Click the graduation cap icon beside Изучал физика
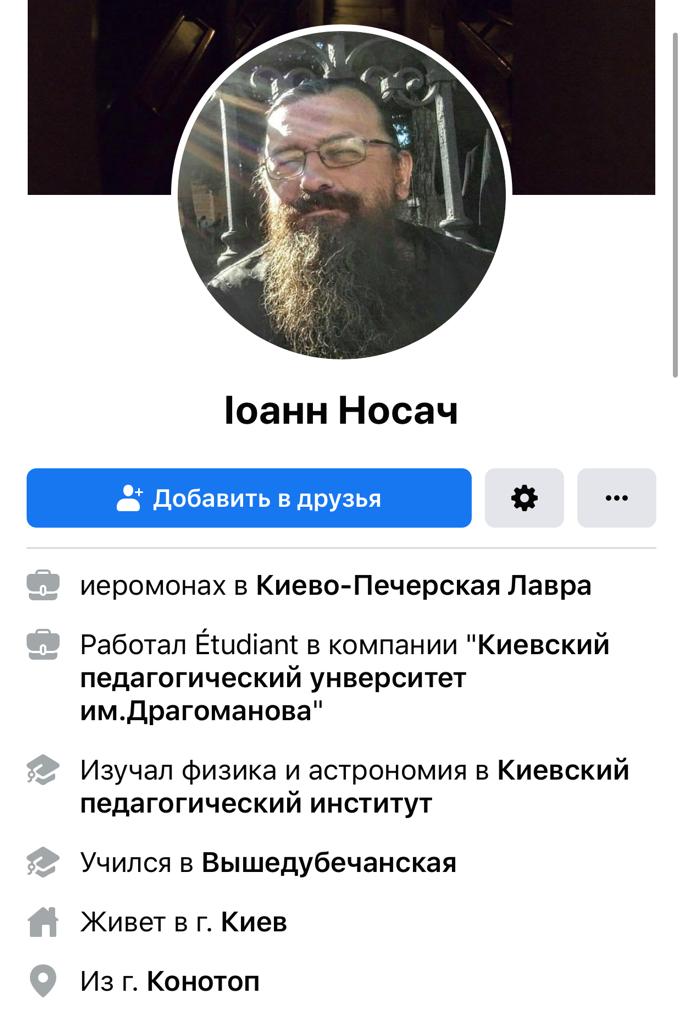 pyautogui.click(x=43, y=770)
